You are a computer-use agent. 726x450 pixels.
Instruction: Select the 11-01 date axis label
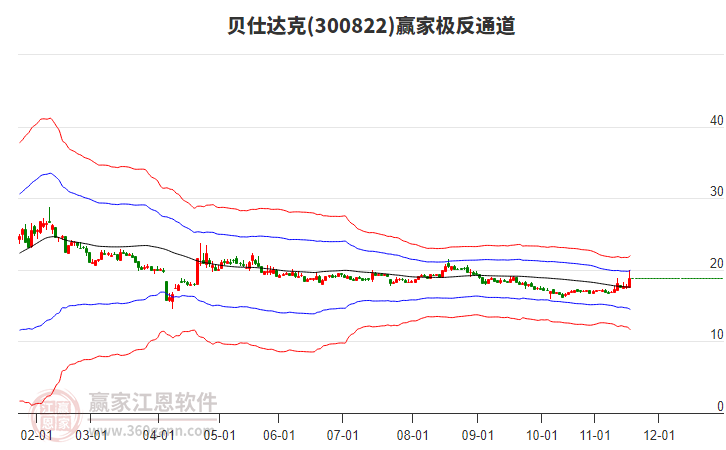click(x=595, y=435)
